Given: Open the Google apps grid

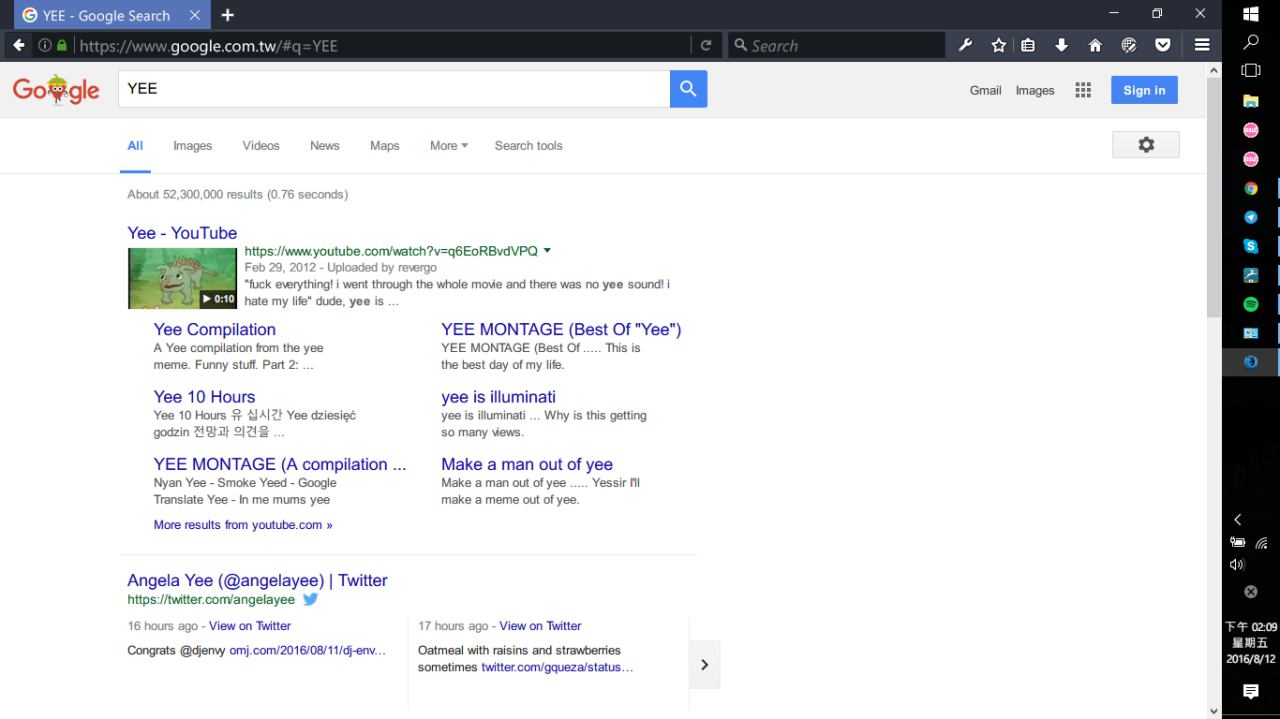Looking at the screenshot, I should pos(1083,90).
